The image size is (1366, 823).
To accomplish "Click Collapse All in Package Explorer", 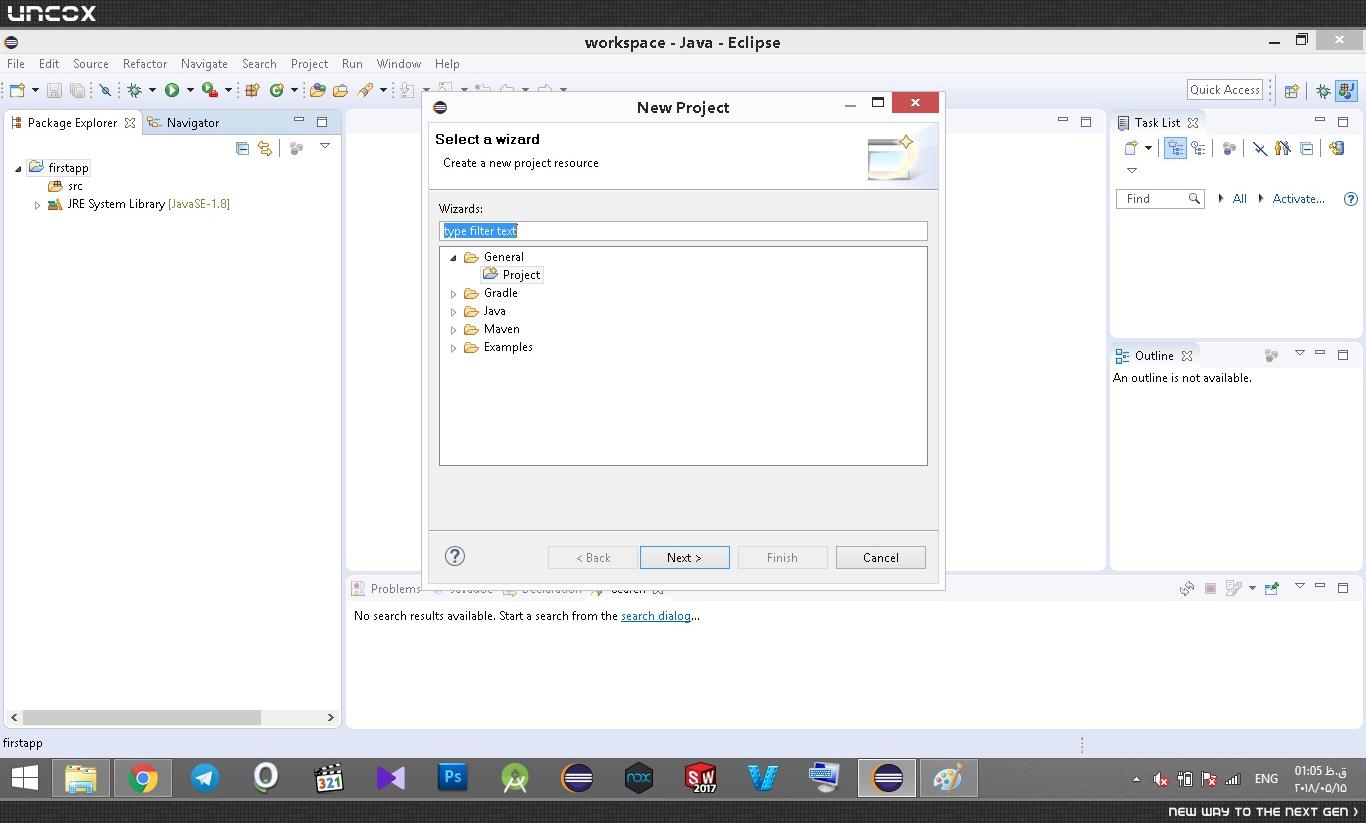I will click(242, 148).
